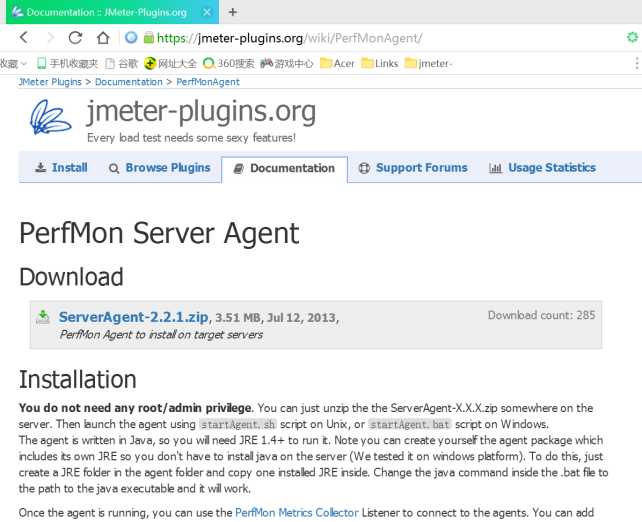Follow the PerfMon Metrics Collector link

pos(297,513)
